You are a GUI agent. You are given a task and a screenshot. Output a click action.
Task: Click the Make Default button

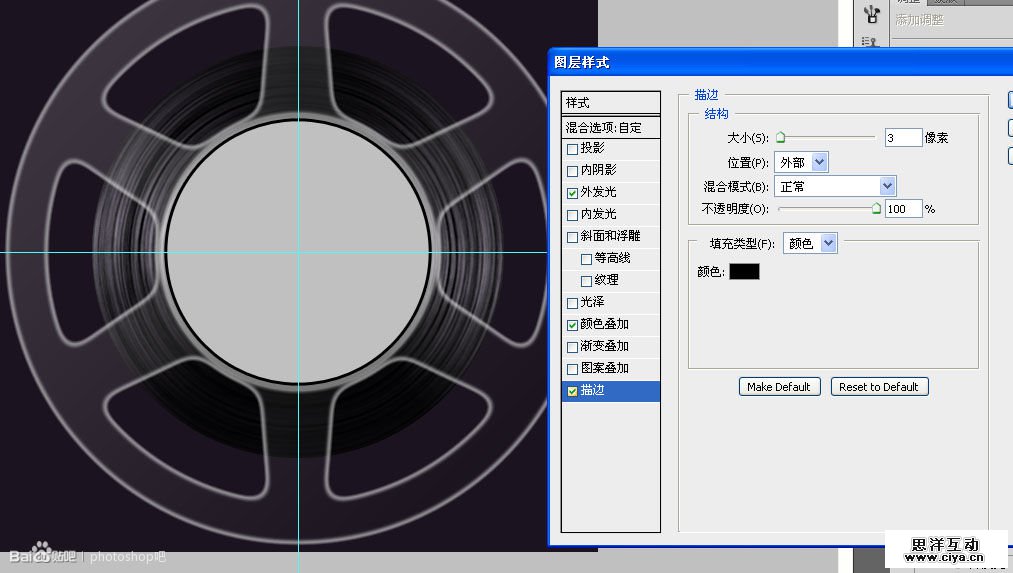point(779,387)
